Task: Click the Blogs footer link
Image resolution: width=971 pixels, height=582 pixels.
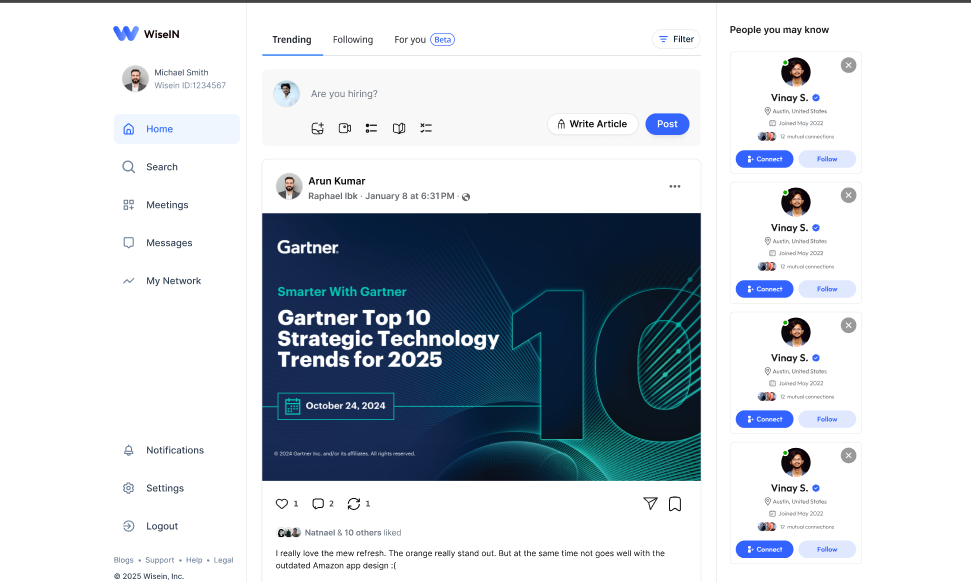Action: 123,560
